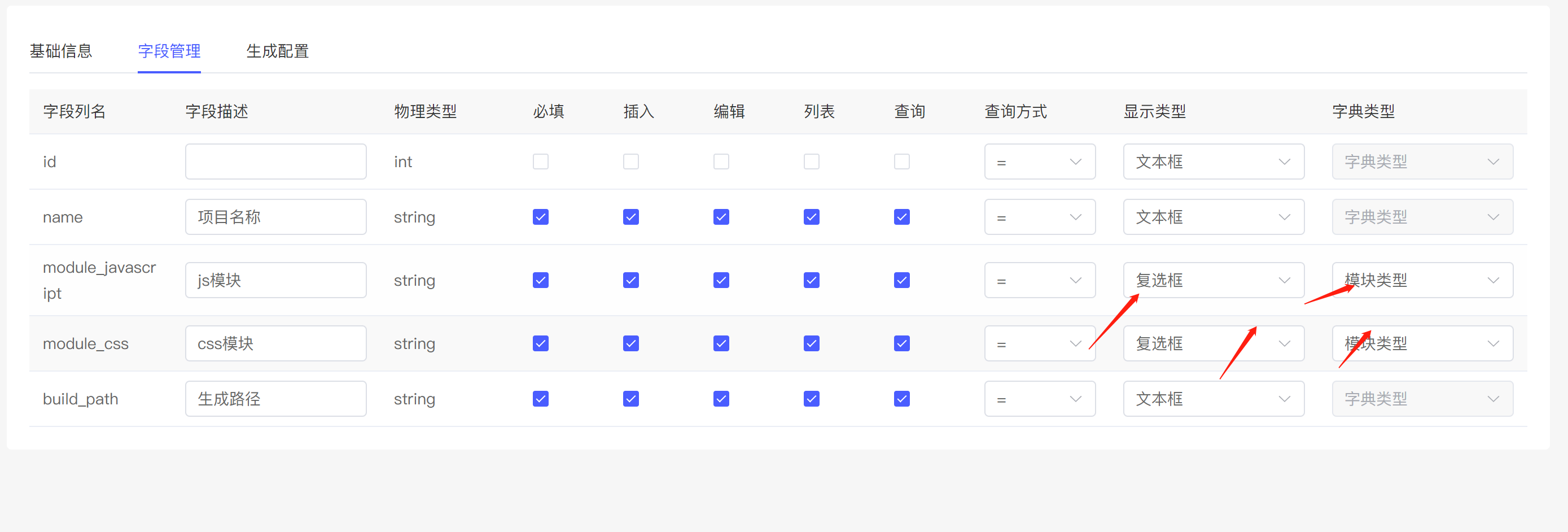The width and height of the screenshot is (1568, 532).
Task: Uncheck 查询 for build_path row
Action: coord(902,399)
